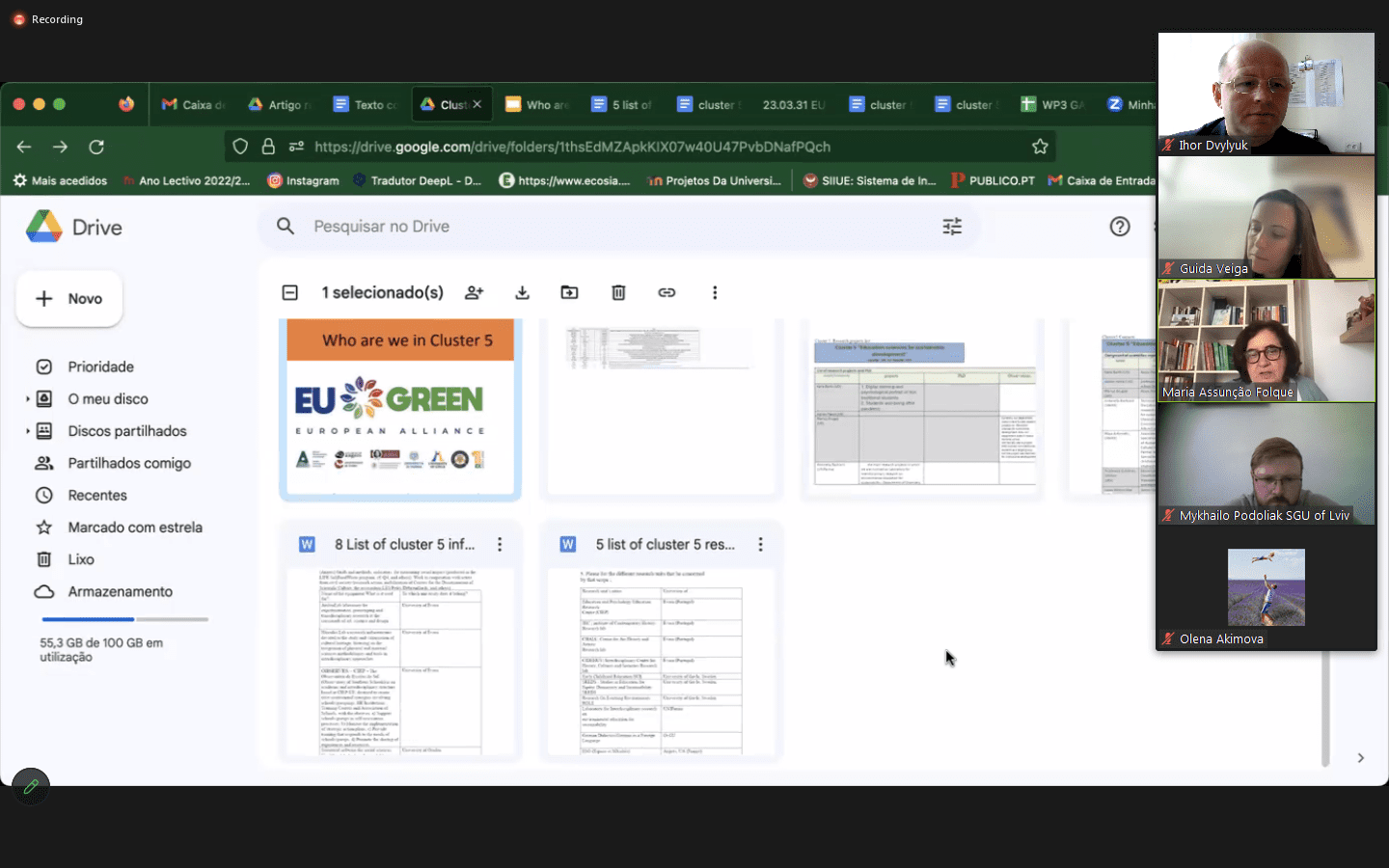The width and height of the screenshot is (1389, 868).
Task: Click the address bar URL
Action: click(x=572, y=147)
